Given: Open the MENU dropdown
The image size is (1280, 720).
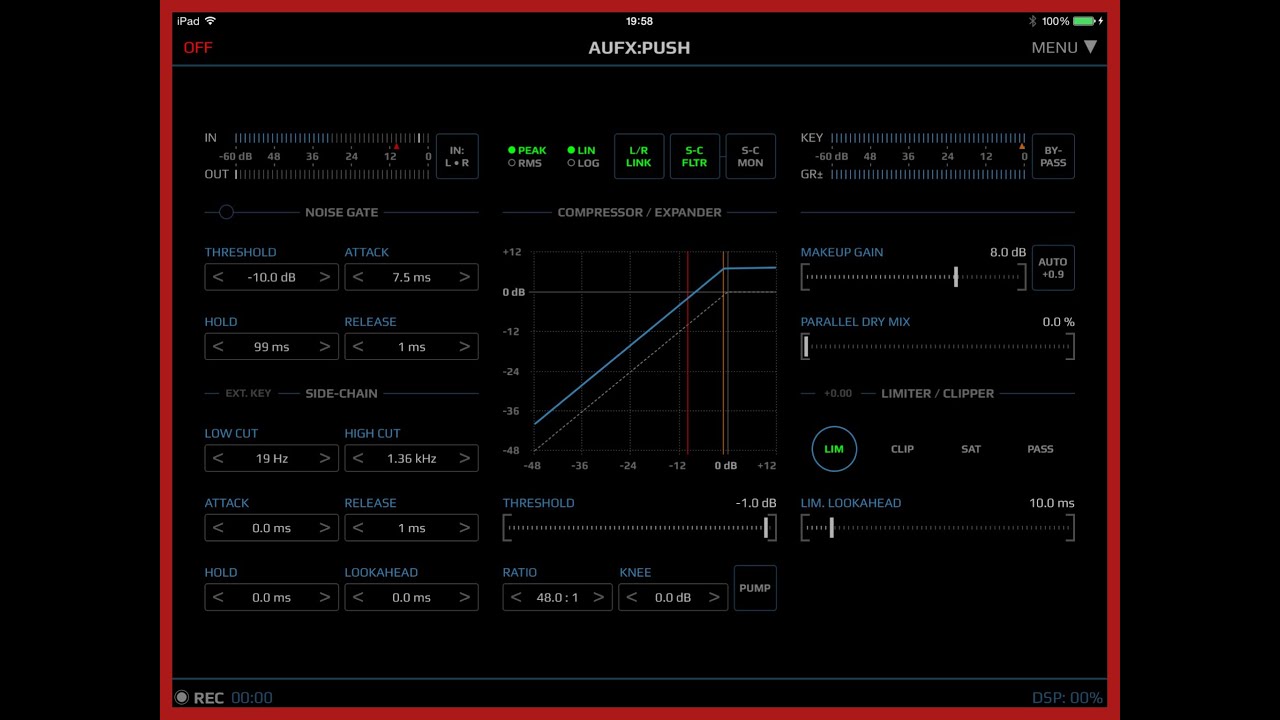Looking at the screenshot, I should click(x=1064, y=47).
